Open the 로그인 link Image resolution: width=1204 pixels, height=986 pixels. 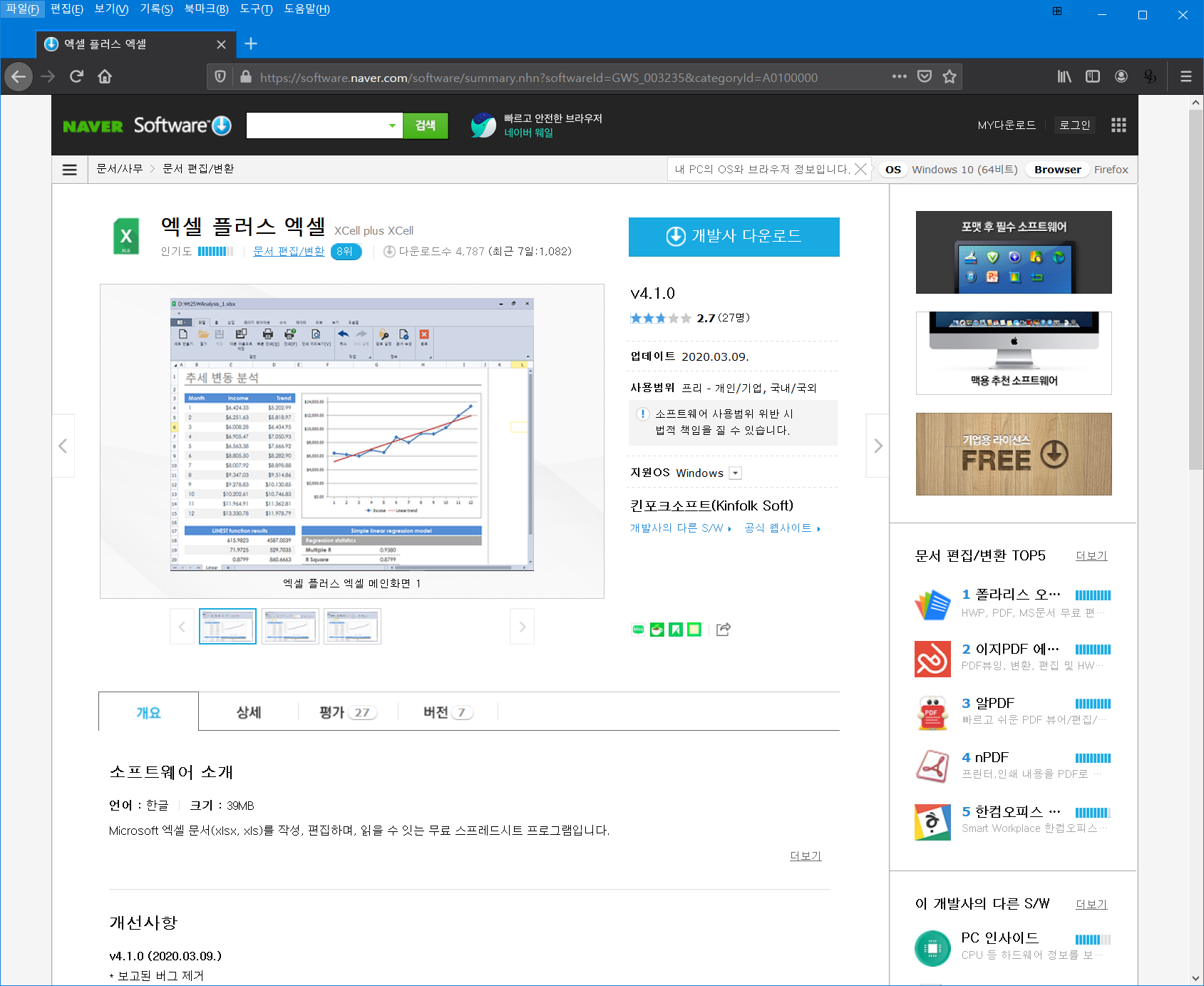tap(1075, 125)
